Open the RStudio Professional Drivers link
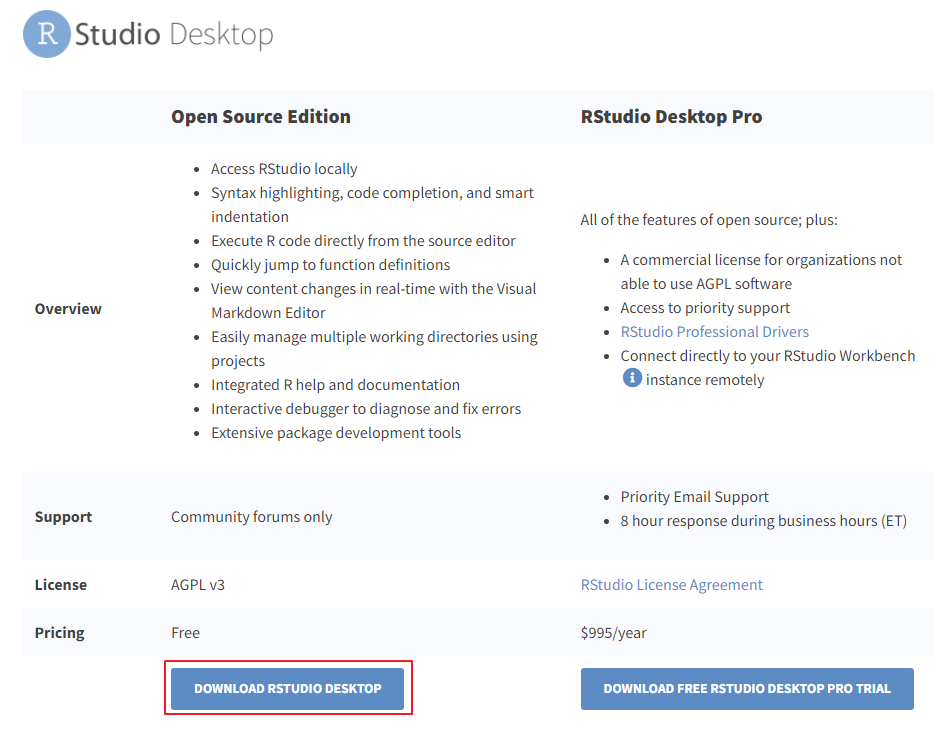This screenshot has width=945, height=732. 714,332
